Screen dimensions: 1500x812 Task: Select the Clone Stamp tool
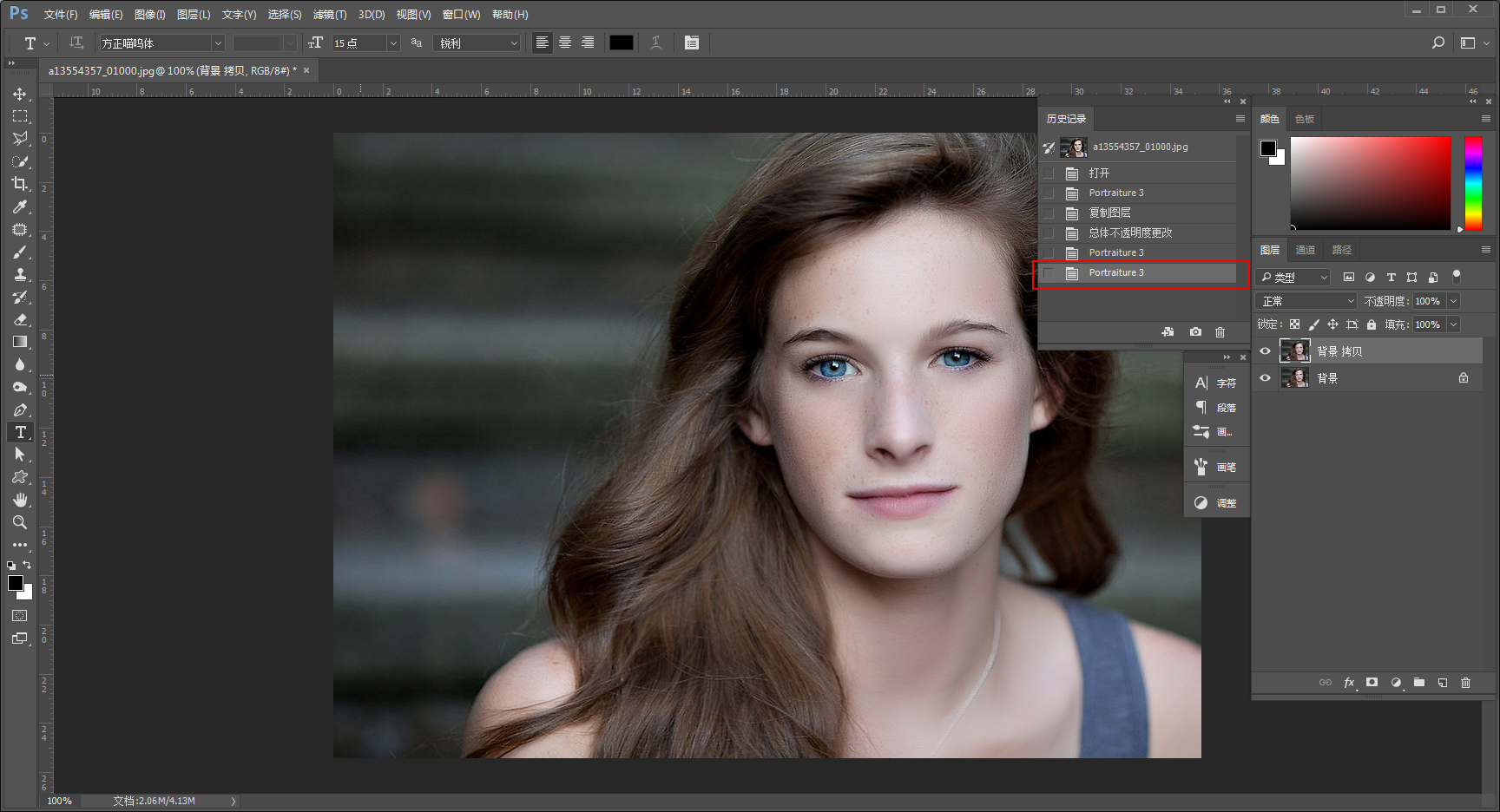tap(20, 275)
